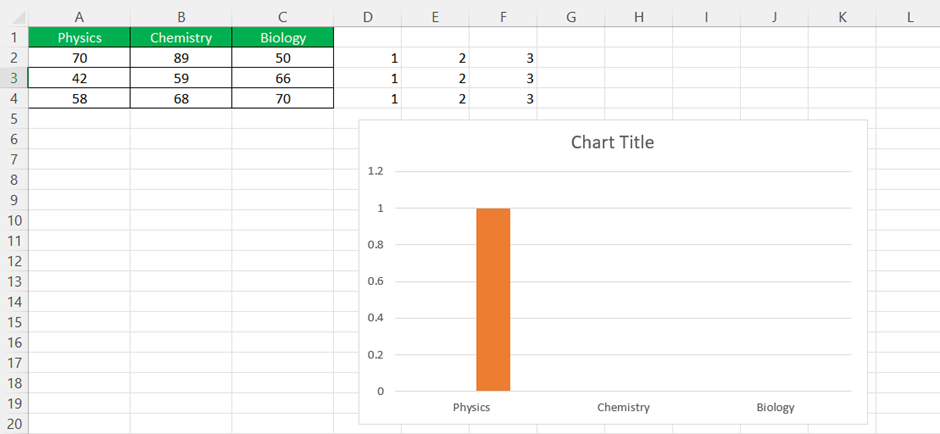This screenshot has height=434, width=940.
Task: Click the Biology axis label in chart
Action: point(775,408)
